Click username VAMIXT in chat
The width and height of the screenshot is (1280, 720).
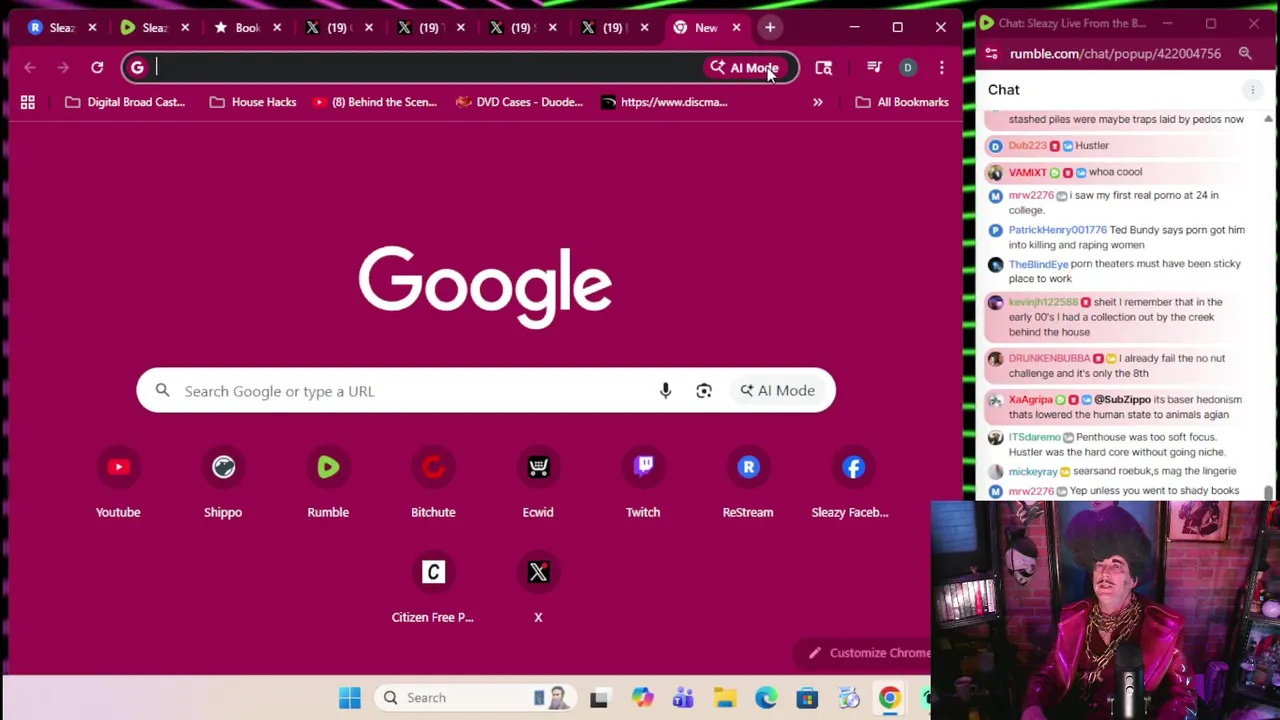(1027, 172)
